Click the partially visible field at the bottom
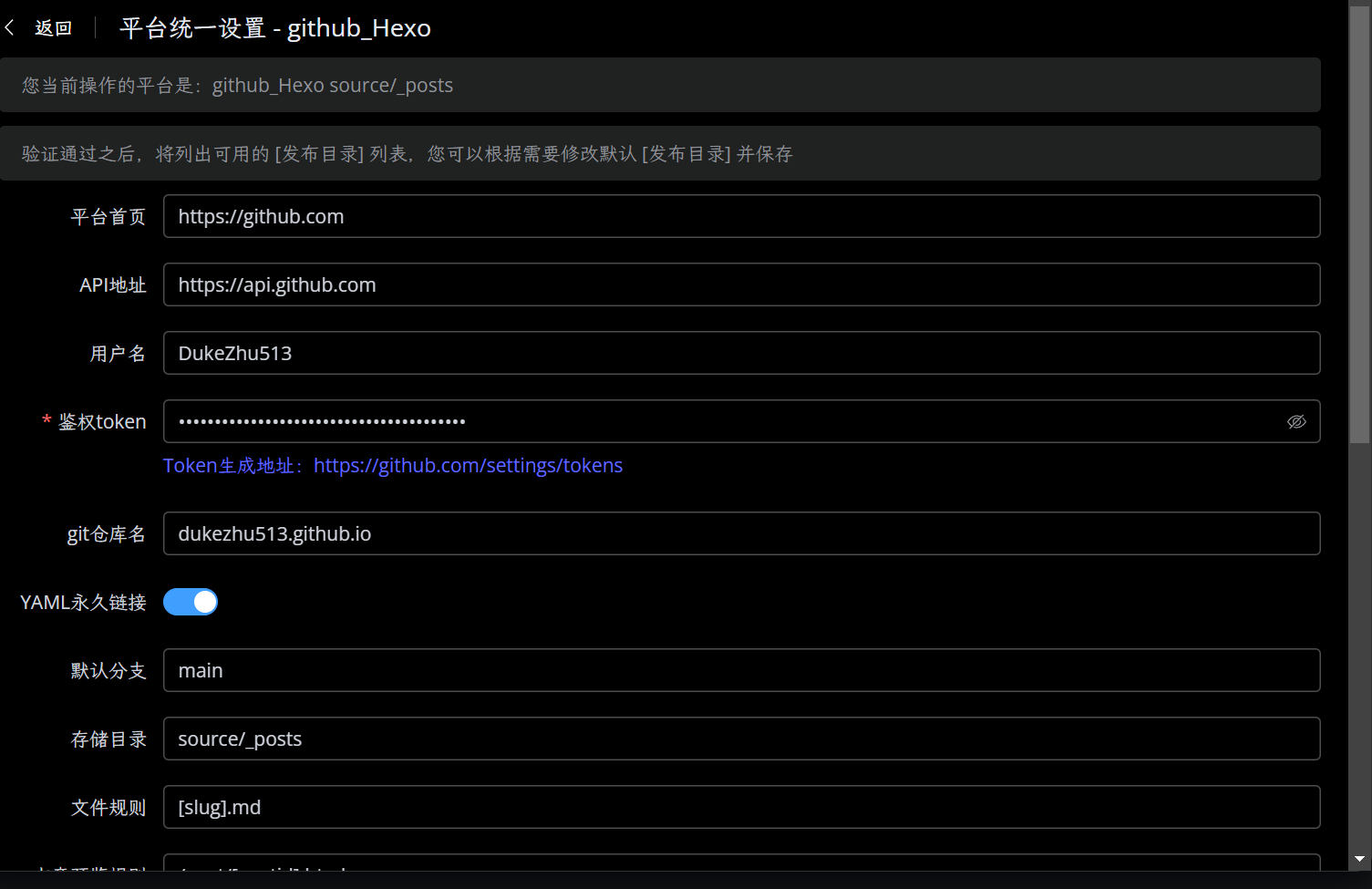Image resolution: width=1372 pixels, height=889 pixels. click(740, 863)
